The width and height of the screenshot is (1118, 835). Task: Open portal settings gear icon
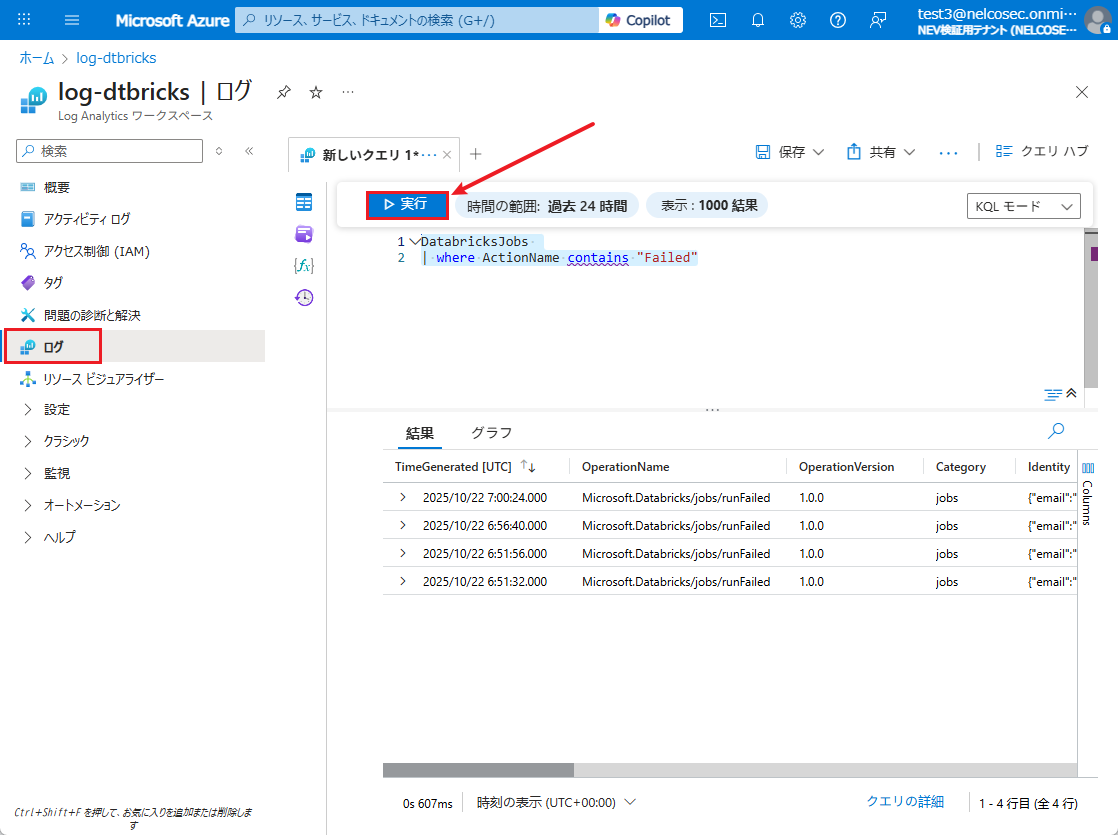point(798,20)
